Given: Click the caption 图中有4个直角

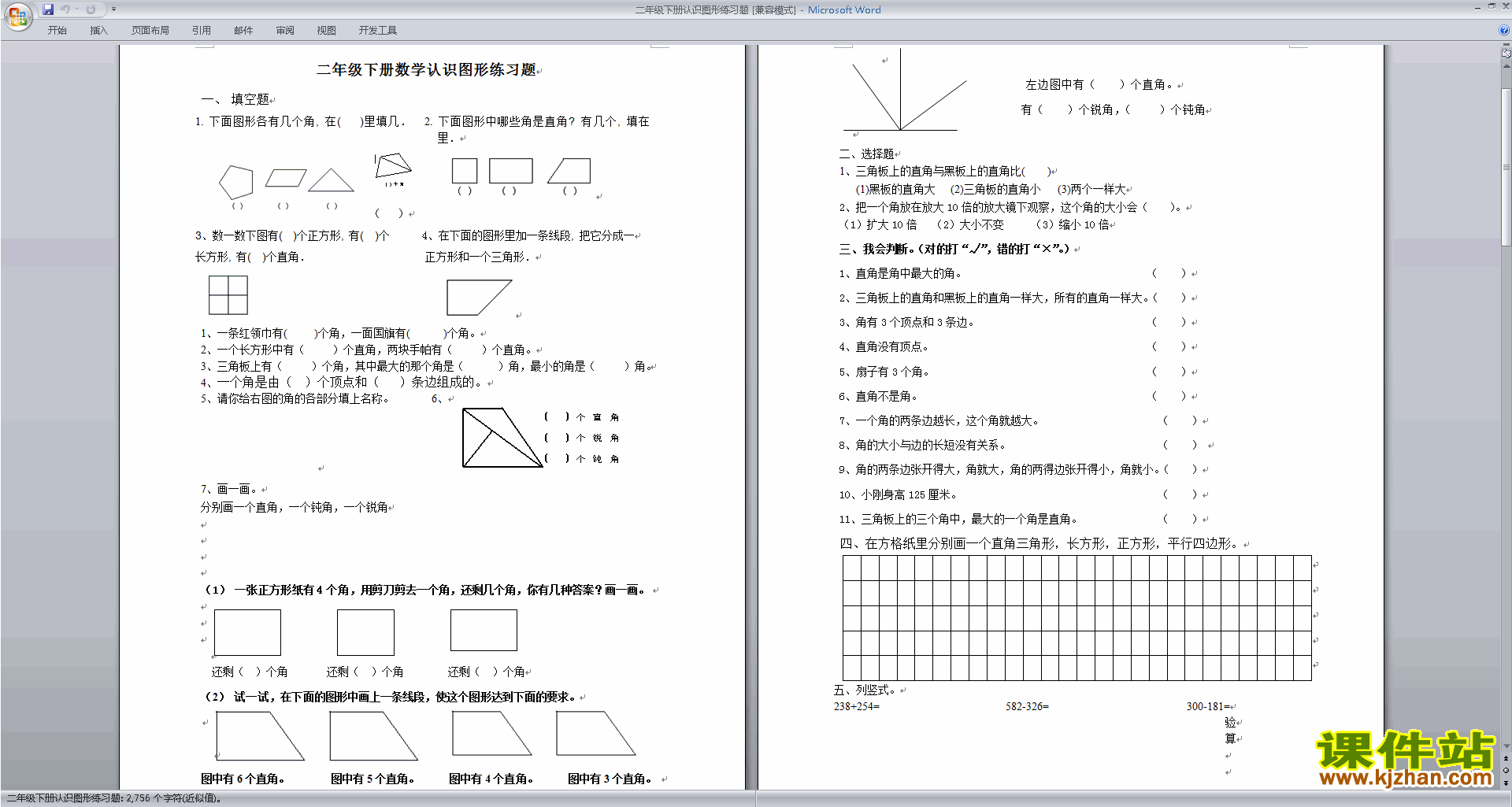Looking at the screenshot, I should pyautogui.click(x=491, y=779).
